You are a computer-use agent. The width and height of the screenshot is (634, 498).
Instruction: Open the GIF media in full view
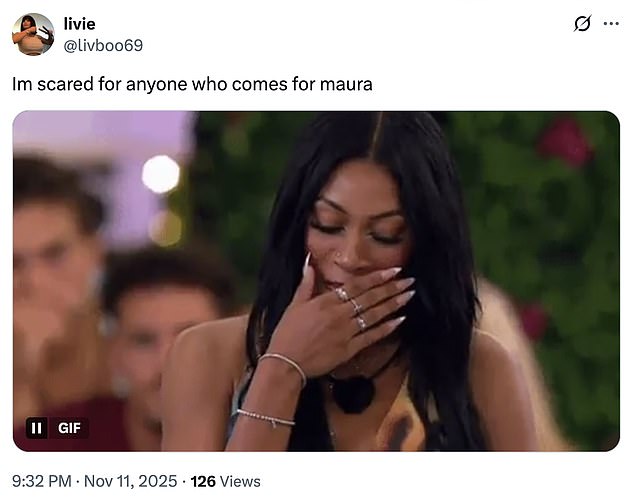[316, 281]
